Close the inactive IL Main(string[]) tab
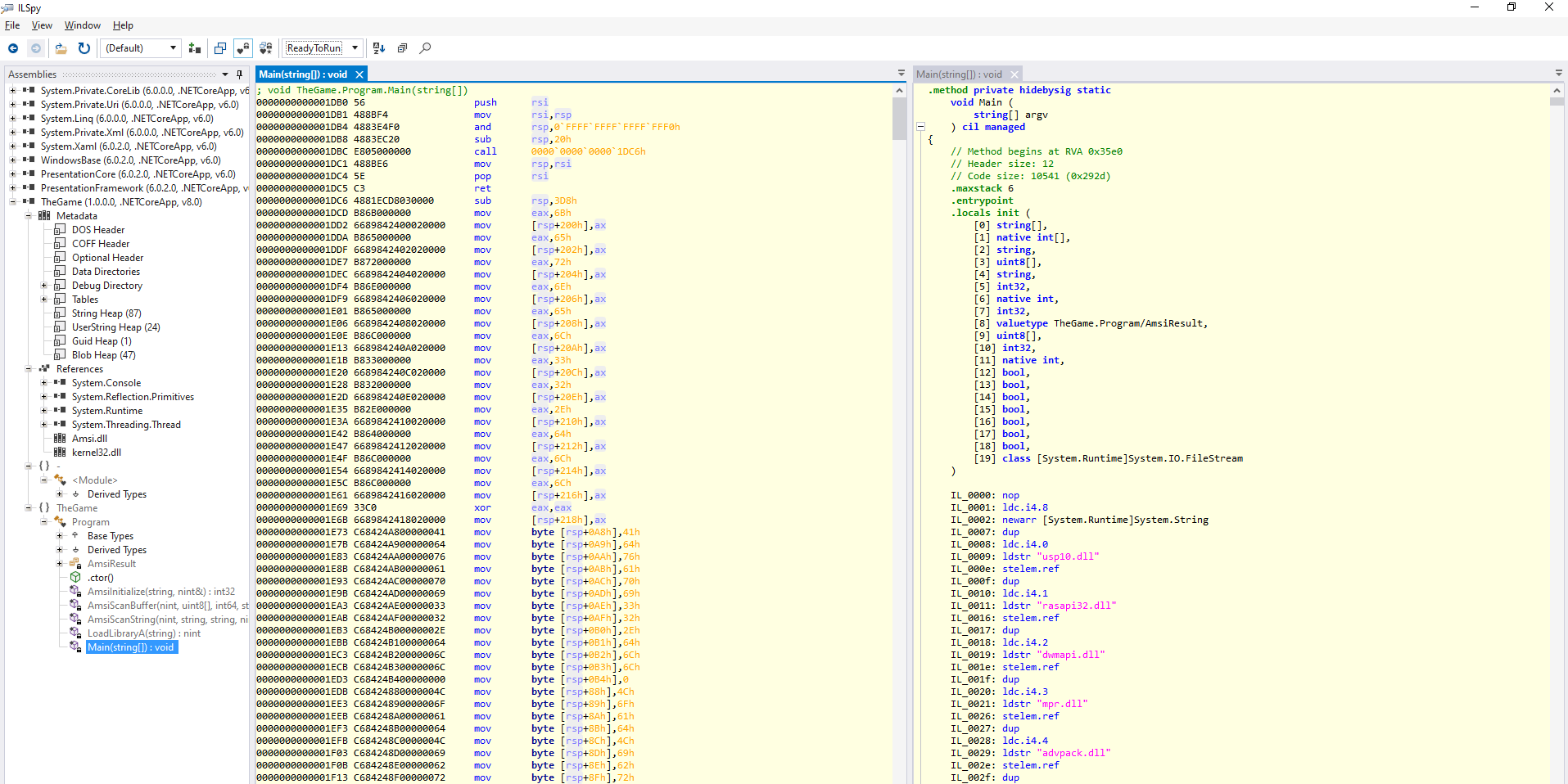 [x=1014, y=74]
